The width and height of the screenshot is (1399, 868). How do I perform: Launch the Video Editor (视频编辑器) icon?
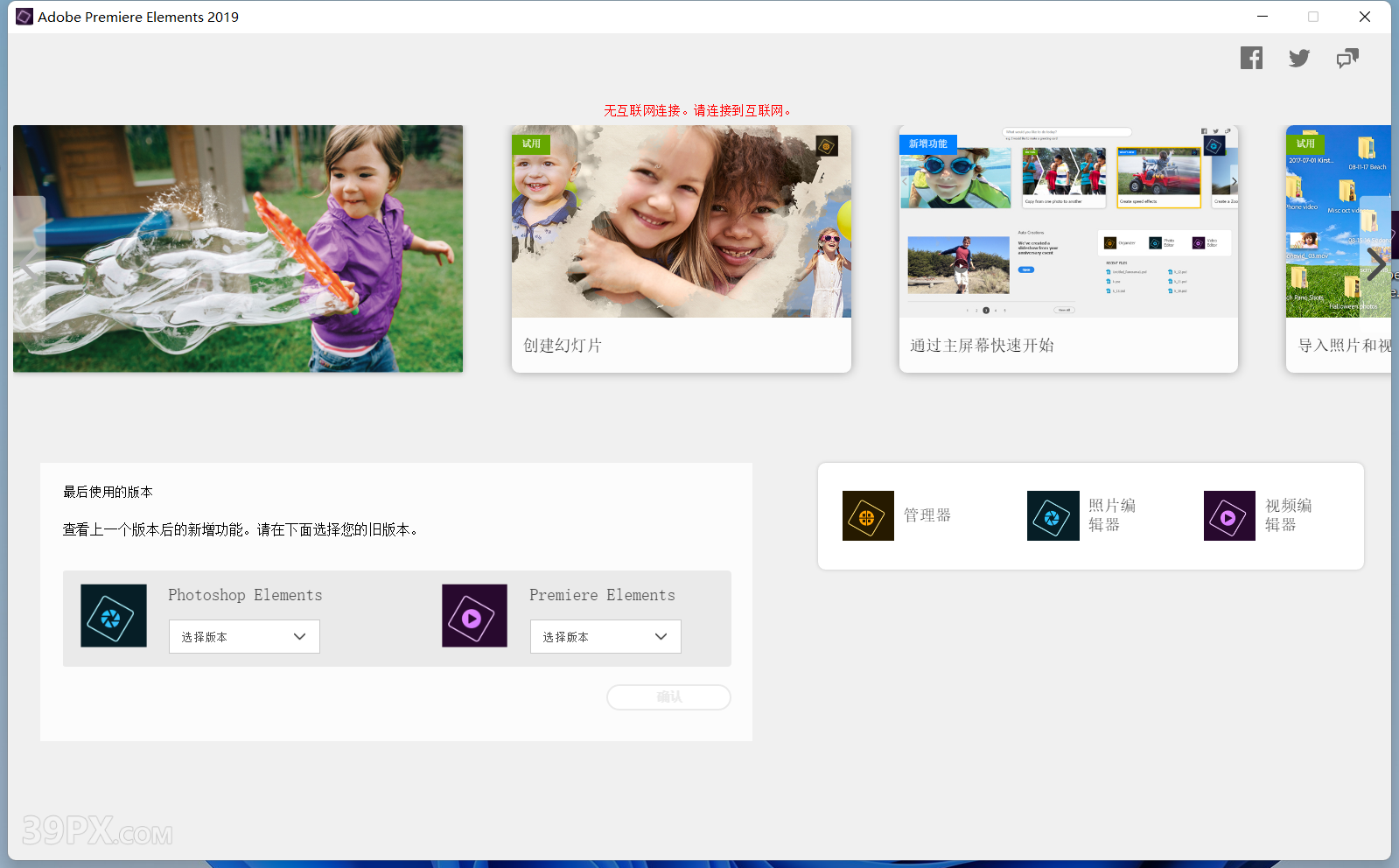tap(1229, 516)
